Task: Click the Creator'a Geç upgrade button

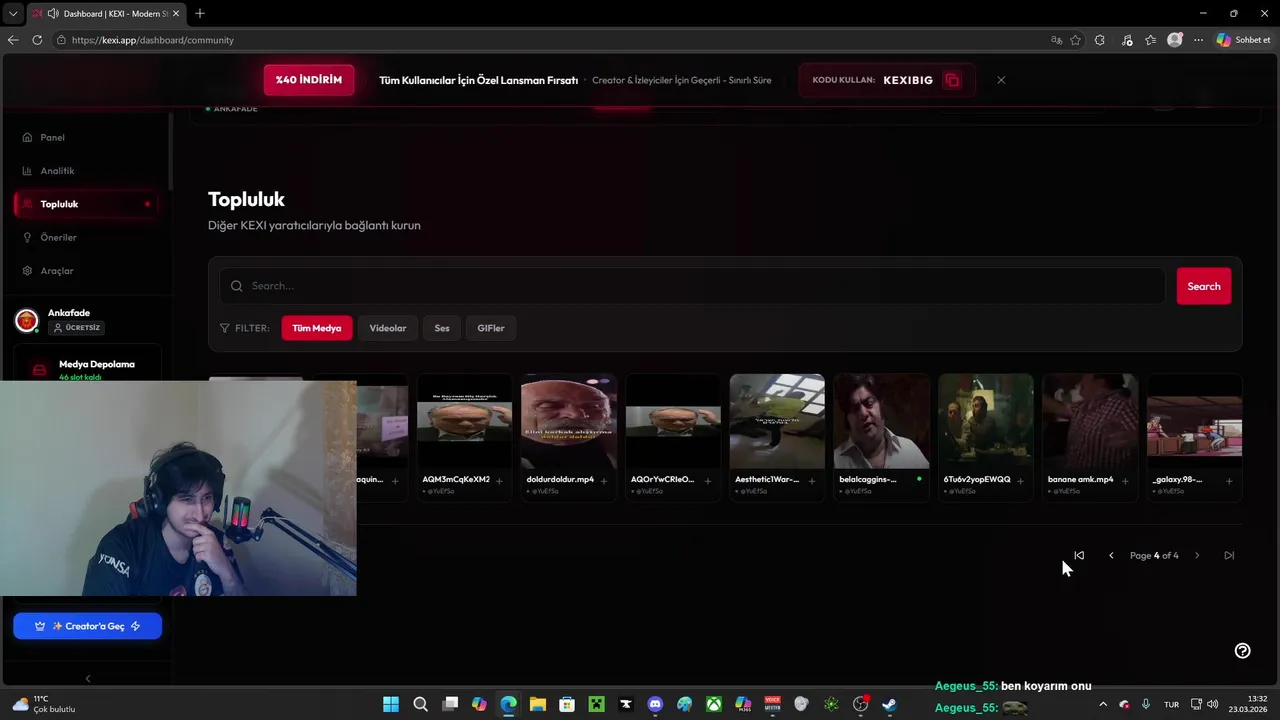Action: point(87,626)
